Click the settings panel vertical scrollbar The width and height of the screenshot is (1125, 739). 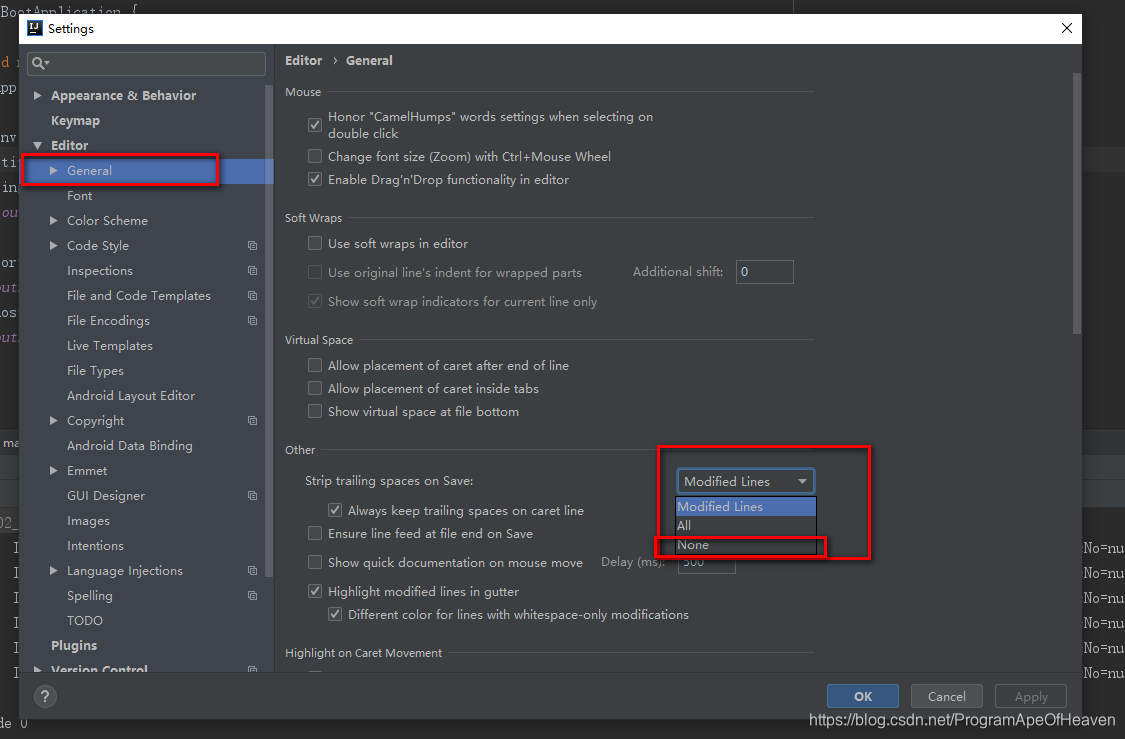(1077, 203)
